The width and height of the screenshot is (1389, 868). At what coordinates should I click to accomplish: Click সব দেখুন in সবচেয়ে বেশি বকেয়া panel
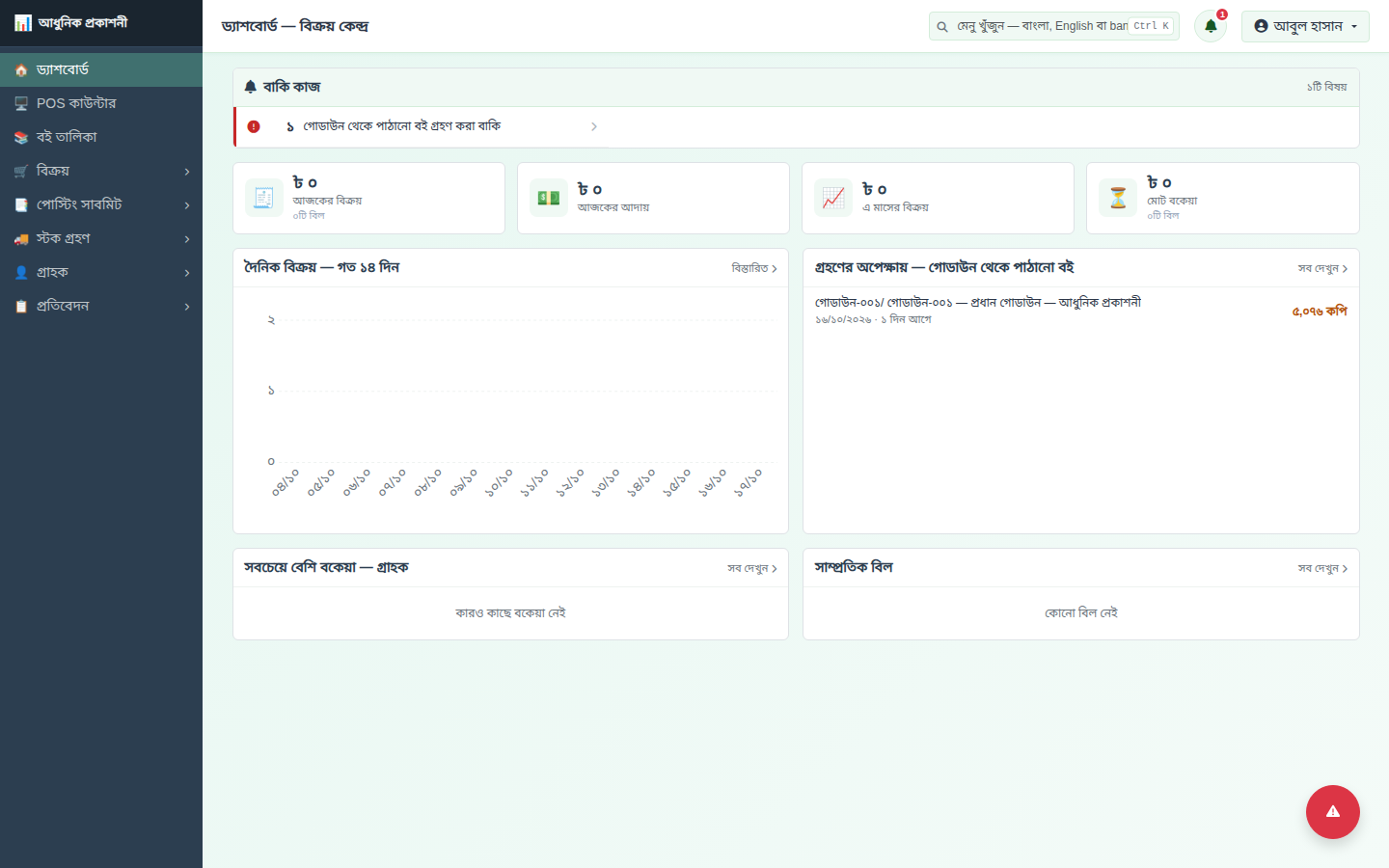click(x=752, y=568)
